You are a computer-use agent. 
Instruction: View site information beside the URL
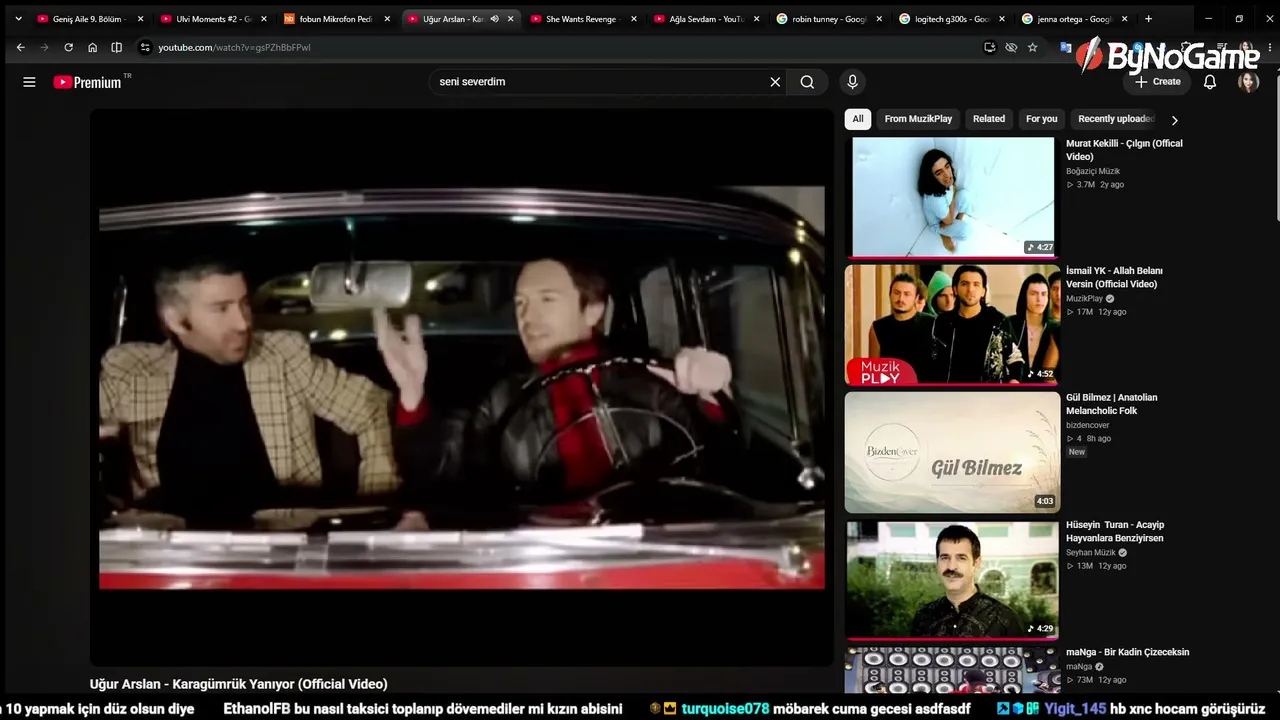pos(145,47)
